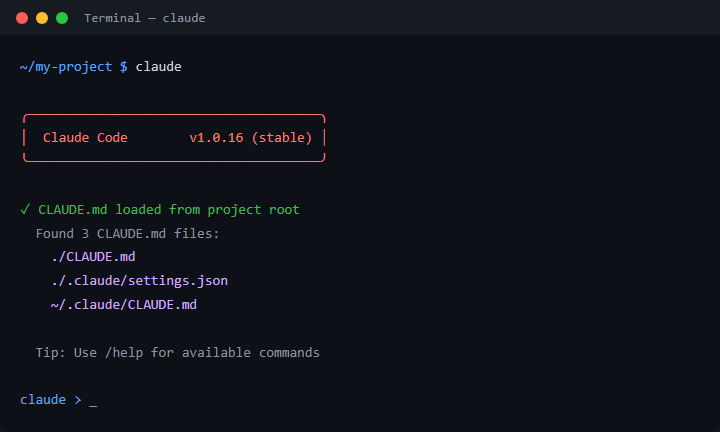
Task: Click the 'claude >' input prompt
Action: [x=51, y=400]
